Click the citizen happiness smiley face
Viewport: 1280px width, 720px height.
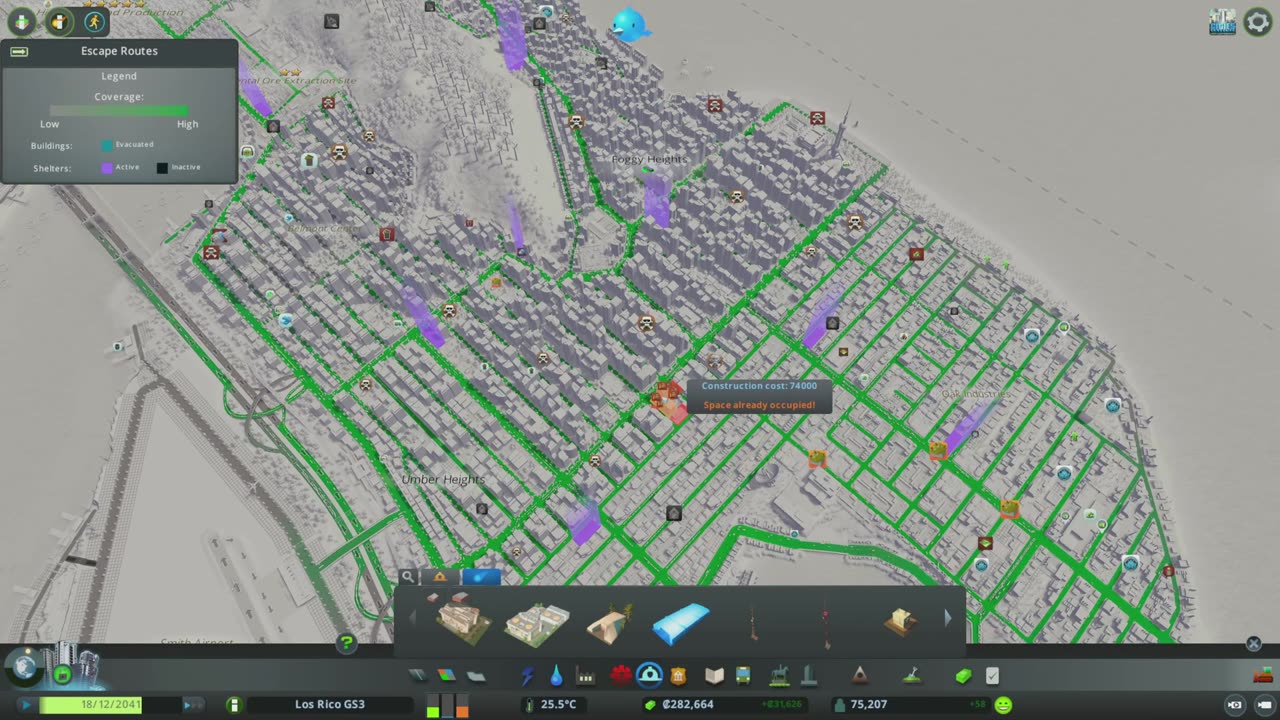pyautogui.click(x=1003, y=705)
